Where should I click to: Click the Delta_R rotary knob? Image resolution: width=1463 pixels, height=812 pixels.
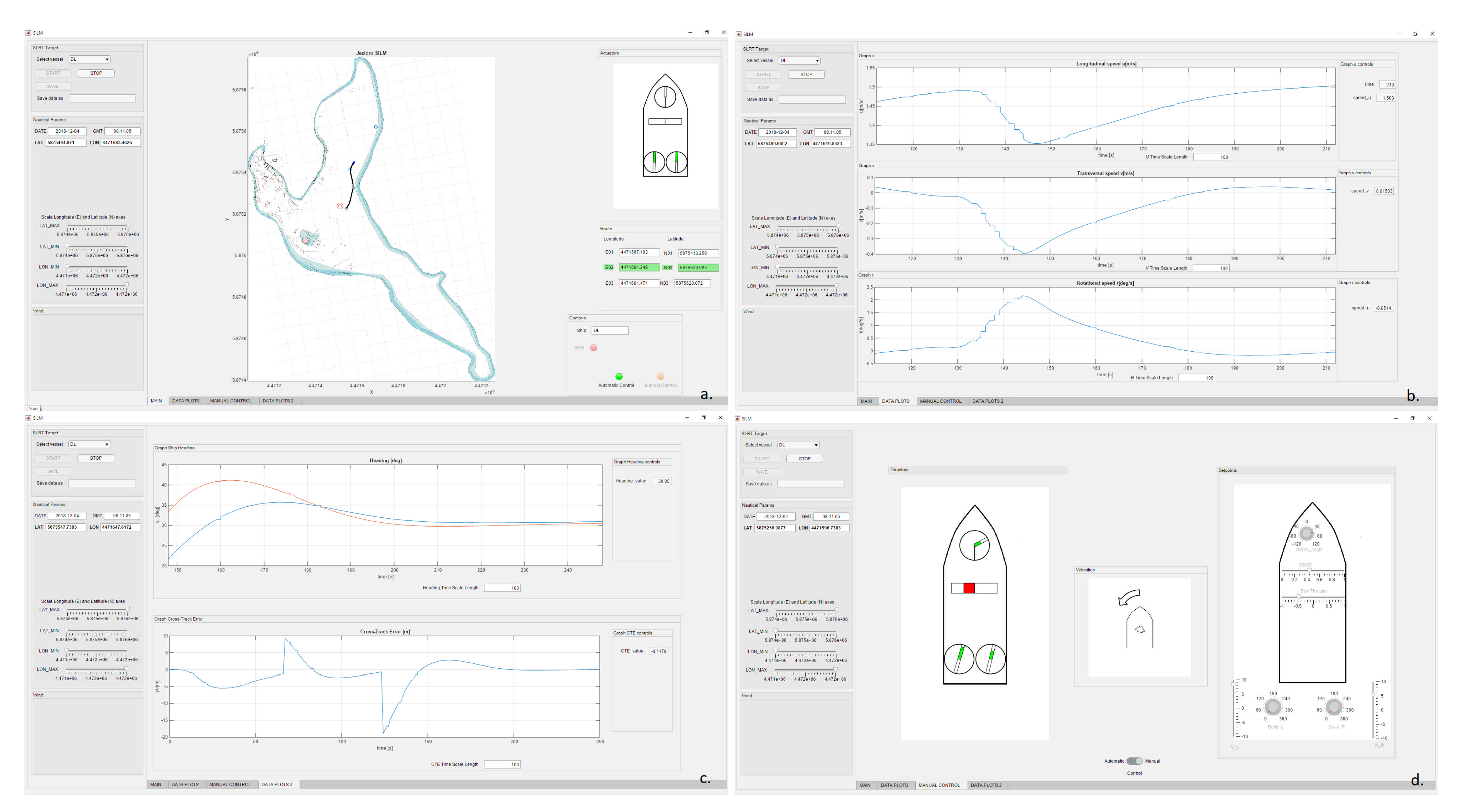pos(1334,707)
